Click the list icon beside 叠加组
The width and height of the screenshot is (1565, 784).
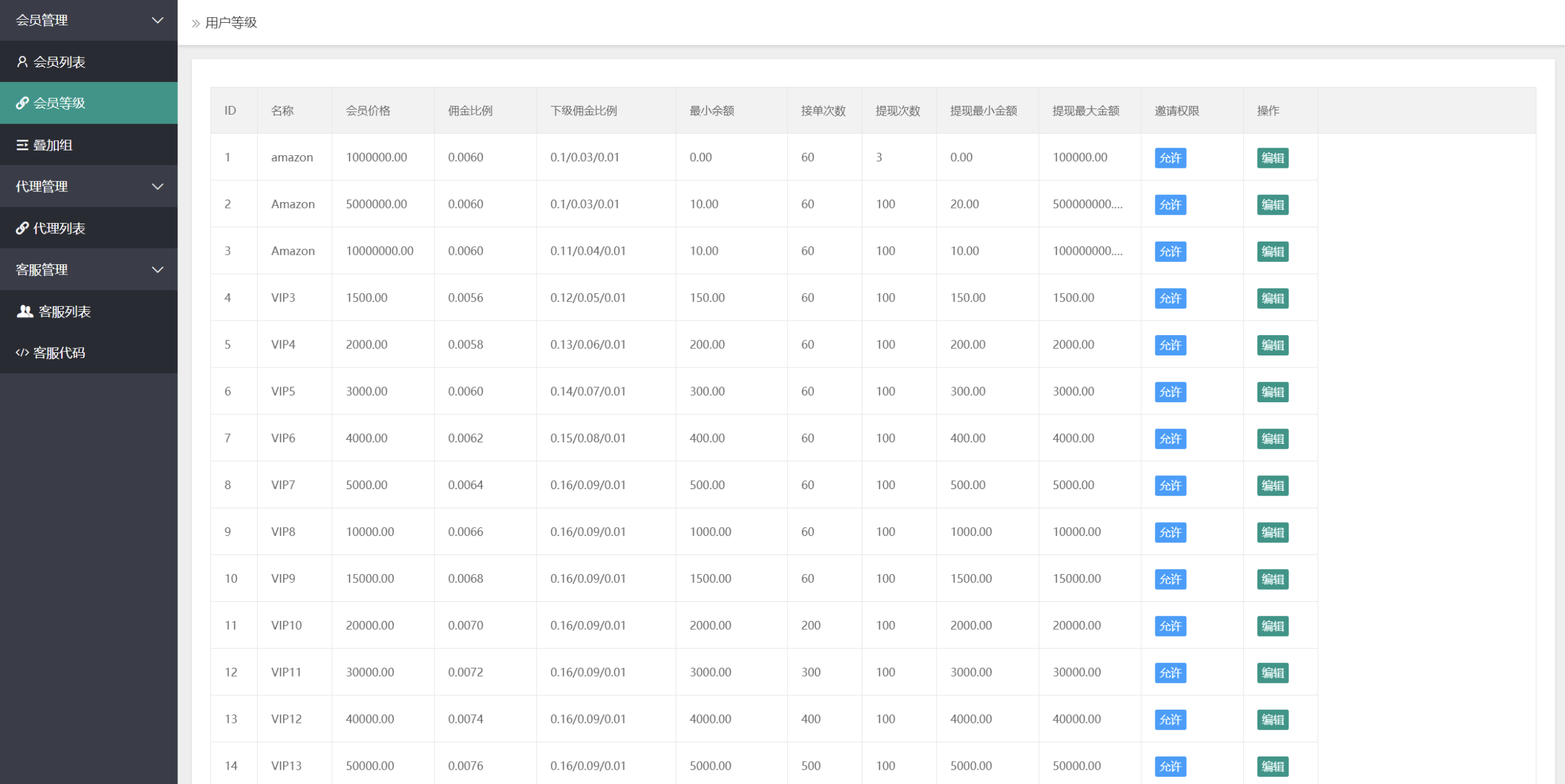pos(22,145)
